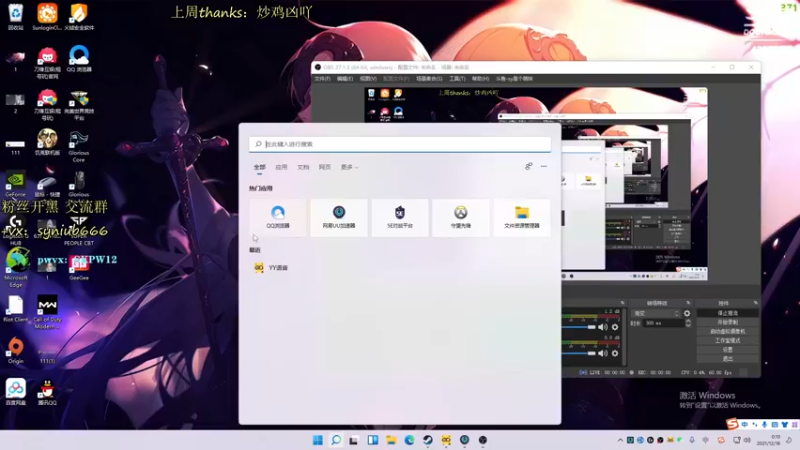Select the Recycle Bin desktop icon
Image resolution: width=800 pixels, height=450 pixels.
point(16,16)
